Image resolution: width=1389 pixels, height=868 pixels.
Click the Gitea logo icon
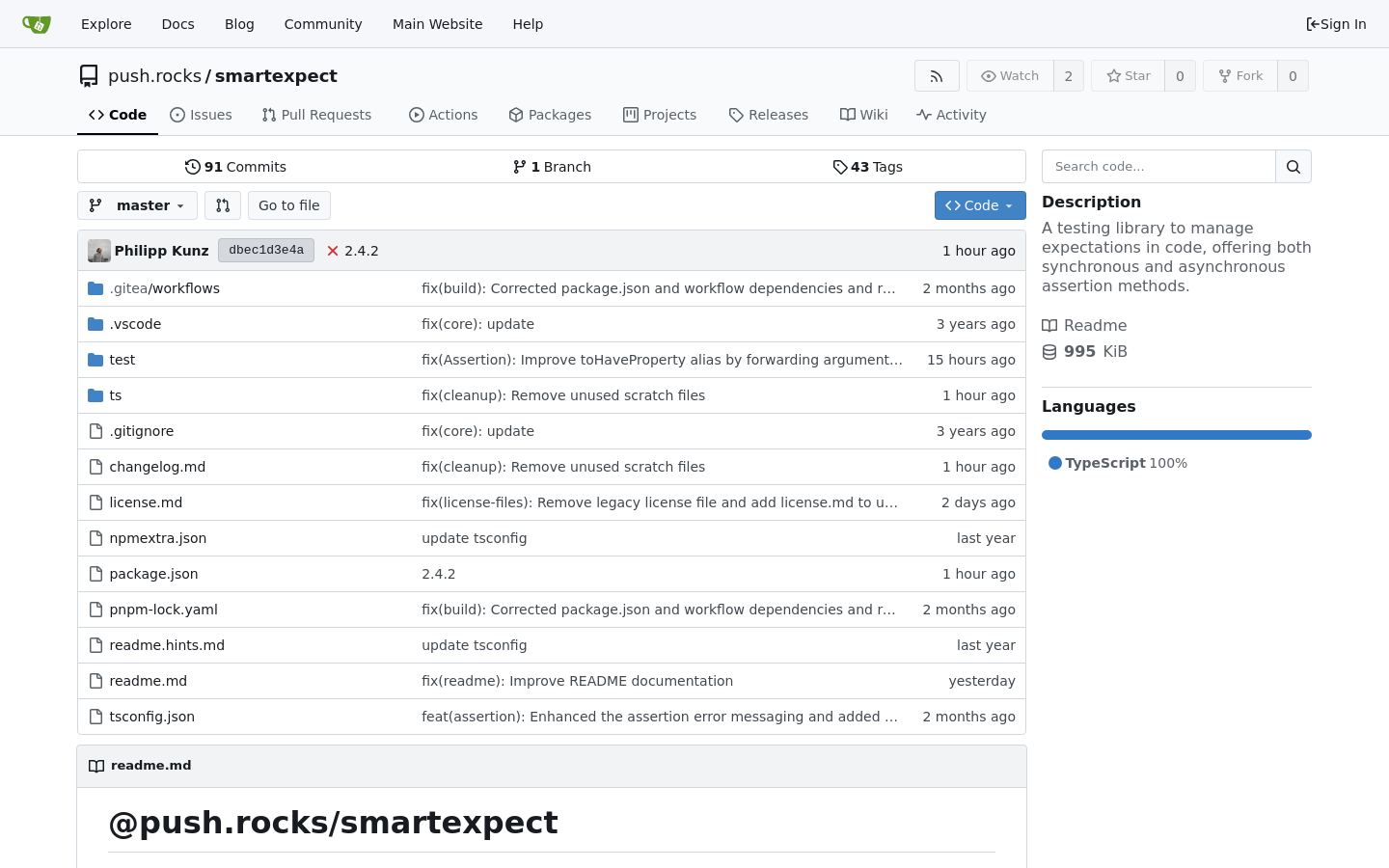(37, 24)
